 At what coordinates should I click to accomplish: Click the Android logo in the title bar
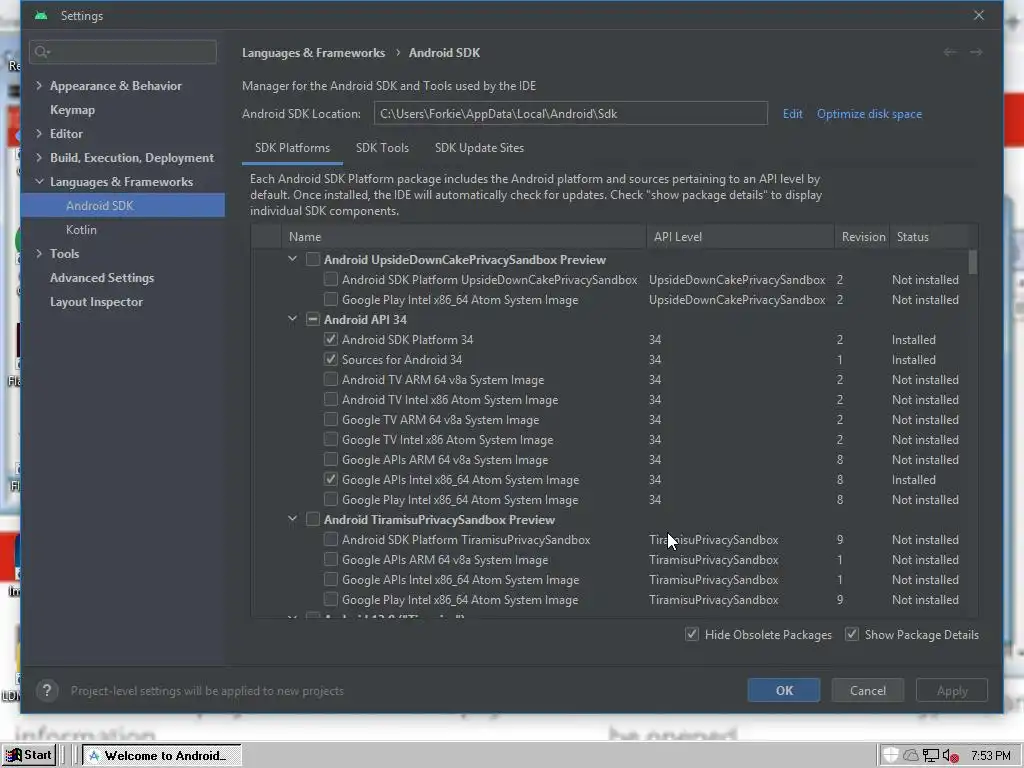click(41, 16)
